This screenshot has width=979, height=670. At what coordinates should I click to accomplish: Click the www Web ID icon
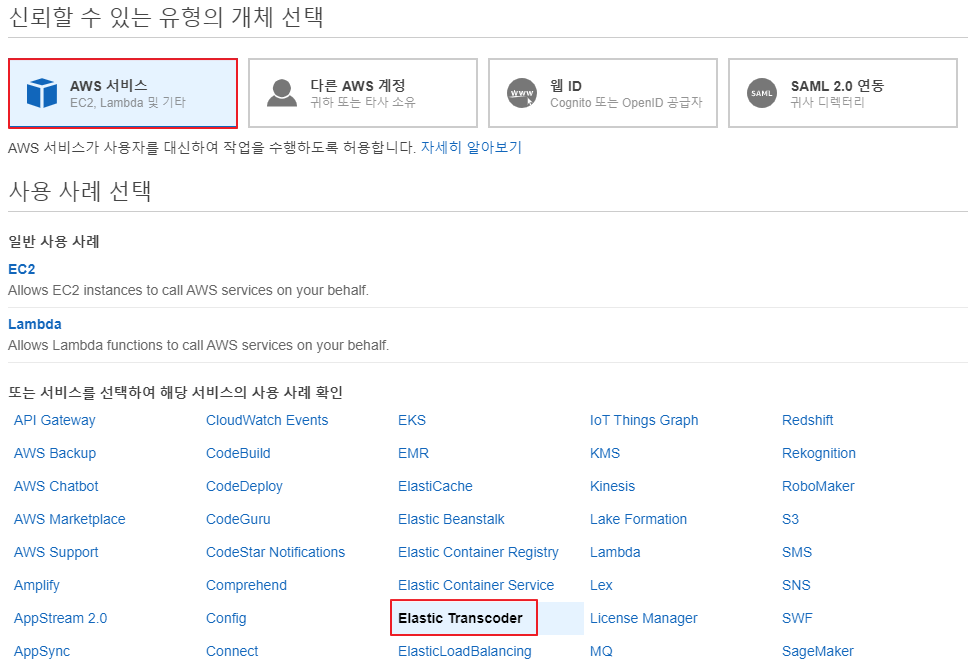[522, 93]
